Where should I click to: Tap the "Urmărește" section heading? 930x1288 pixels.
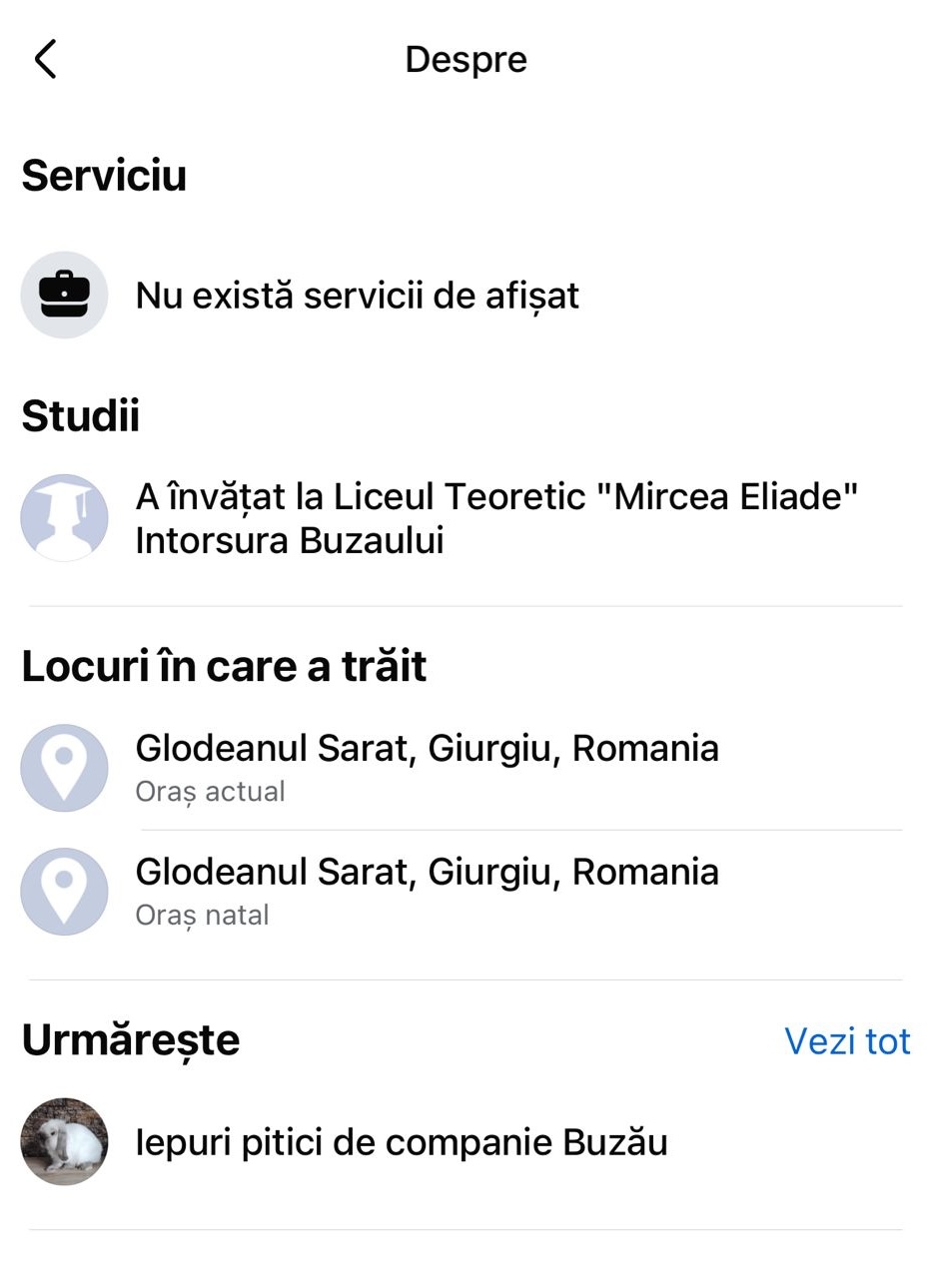pyautogui.click(x=131, y=1040)
